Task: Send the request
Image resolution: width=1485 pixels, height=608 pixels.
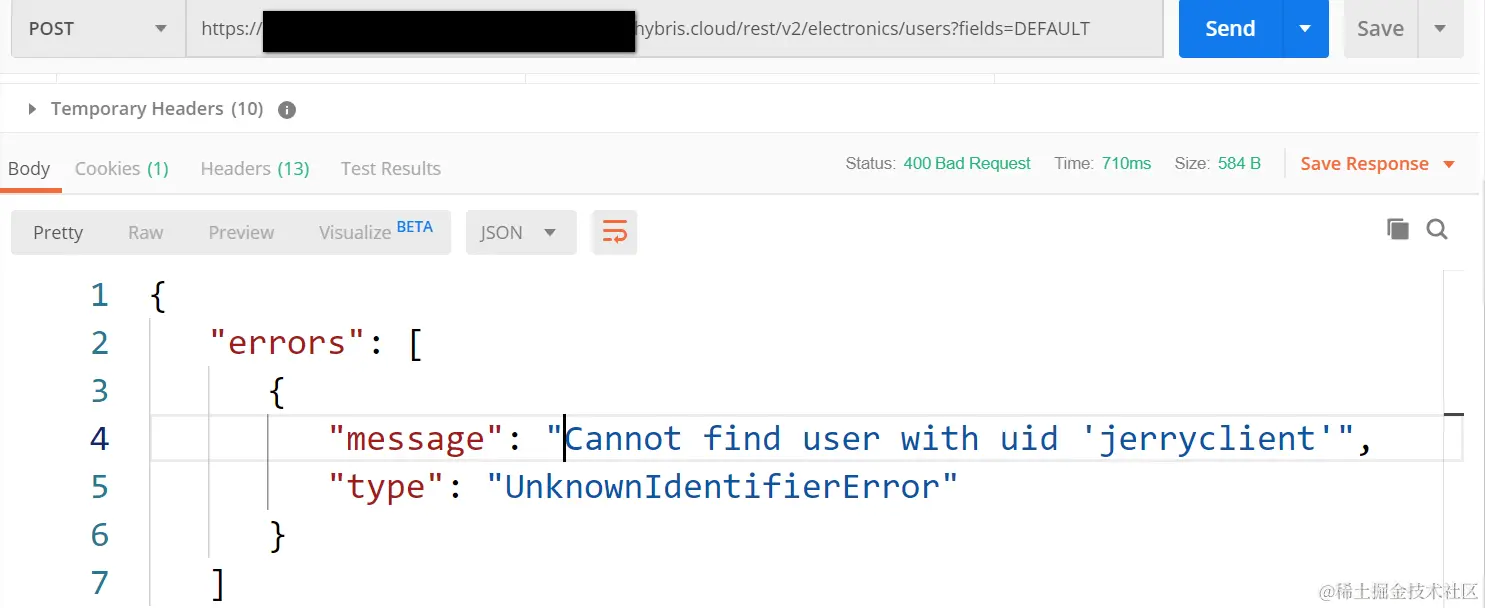Action: [1230, 29]
